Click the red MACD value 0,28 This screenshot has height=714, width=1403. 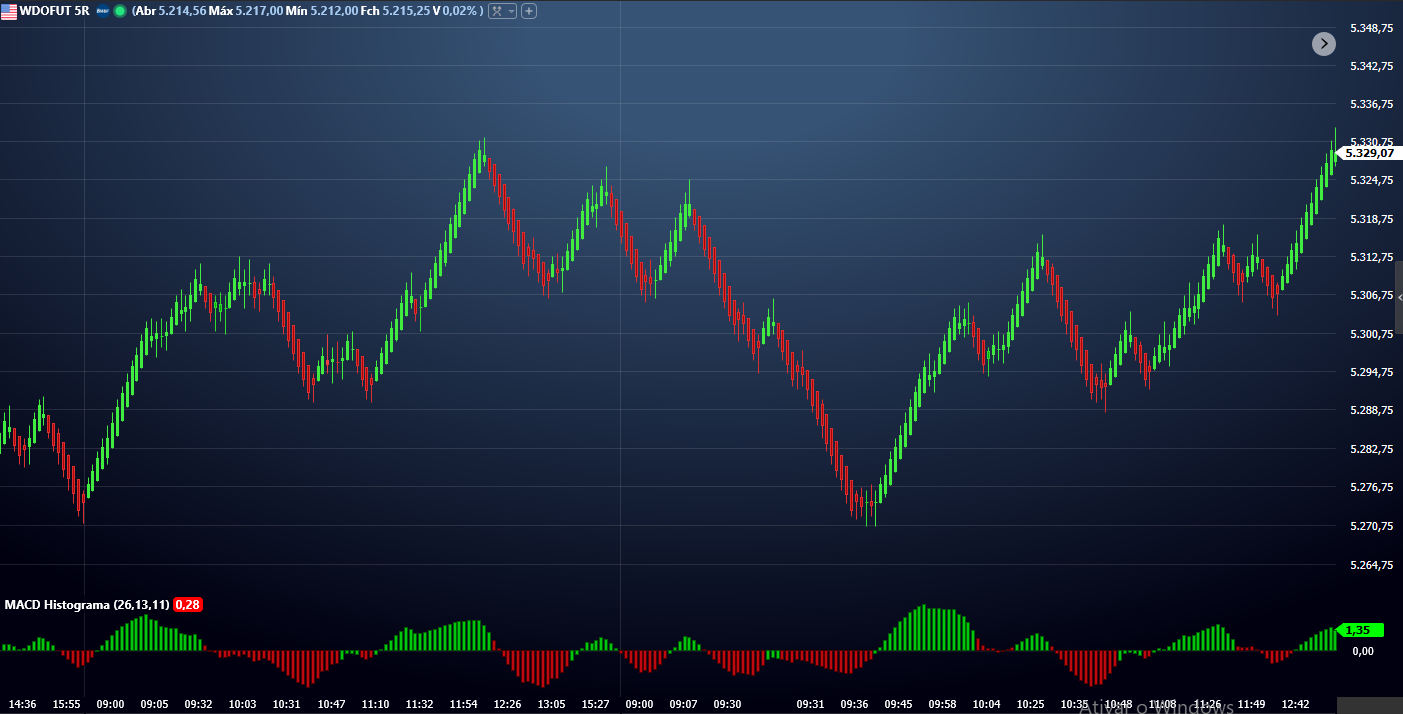pyautogui.click(x=188, y=605)
